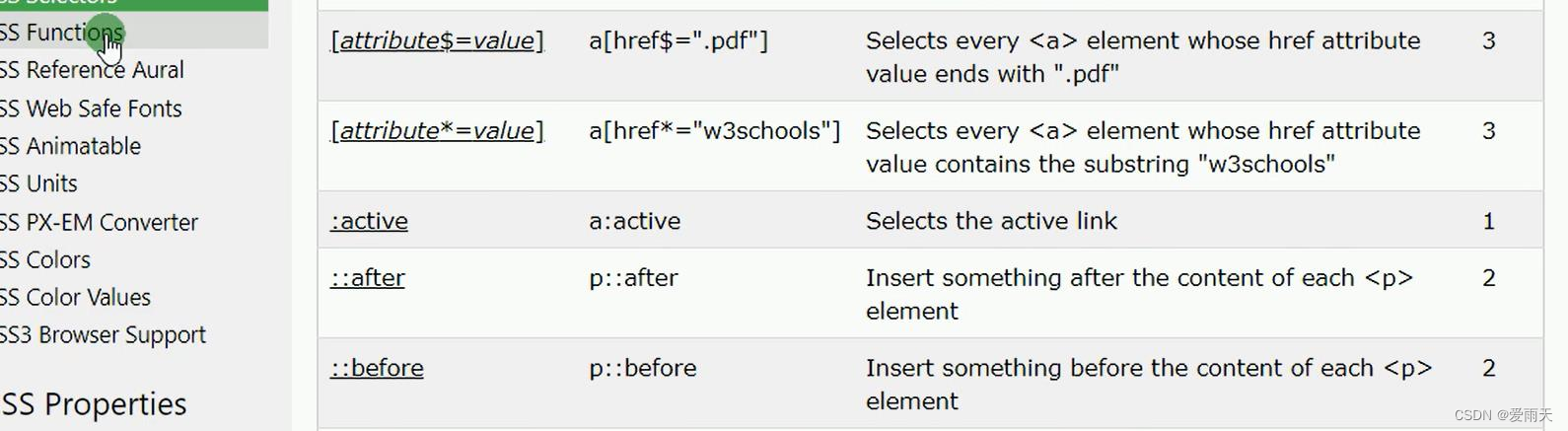Open the [attribute*=value] selector link
1568x431 pixels.
(x=437, y=131)
